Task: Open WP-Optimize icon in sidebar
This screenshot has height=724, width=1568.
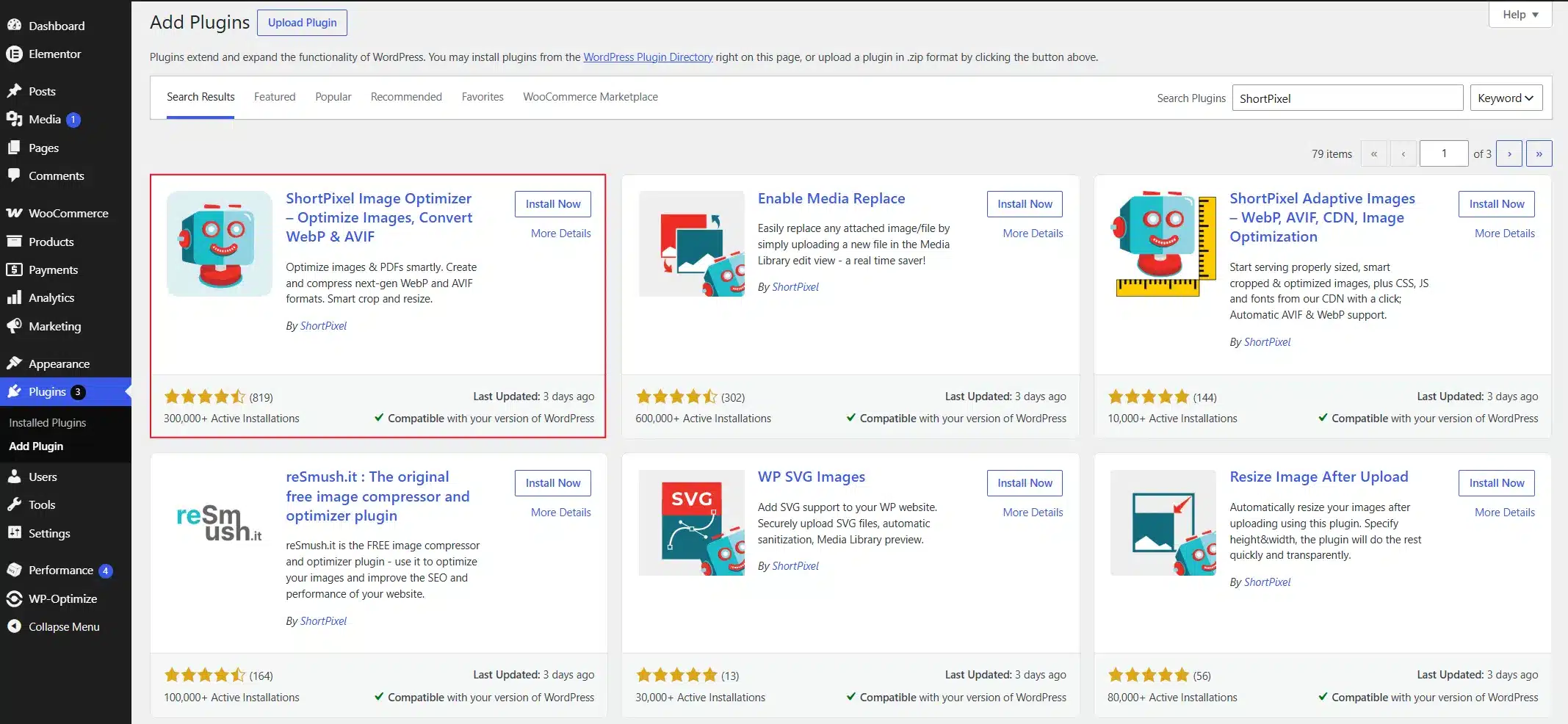Action: coord(14,598)
